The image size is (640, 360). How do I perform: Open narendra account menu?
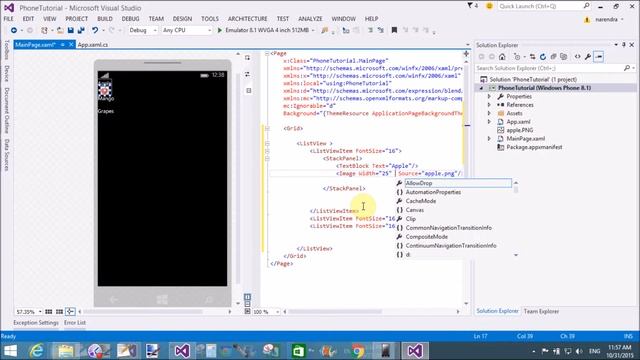[609, 20]
